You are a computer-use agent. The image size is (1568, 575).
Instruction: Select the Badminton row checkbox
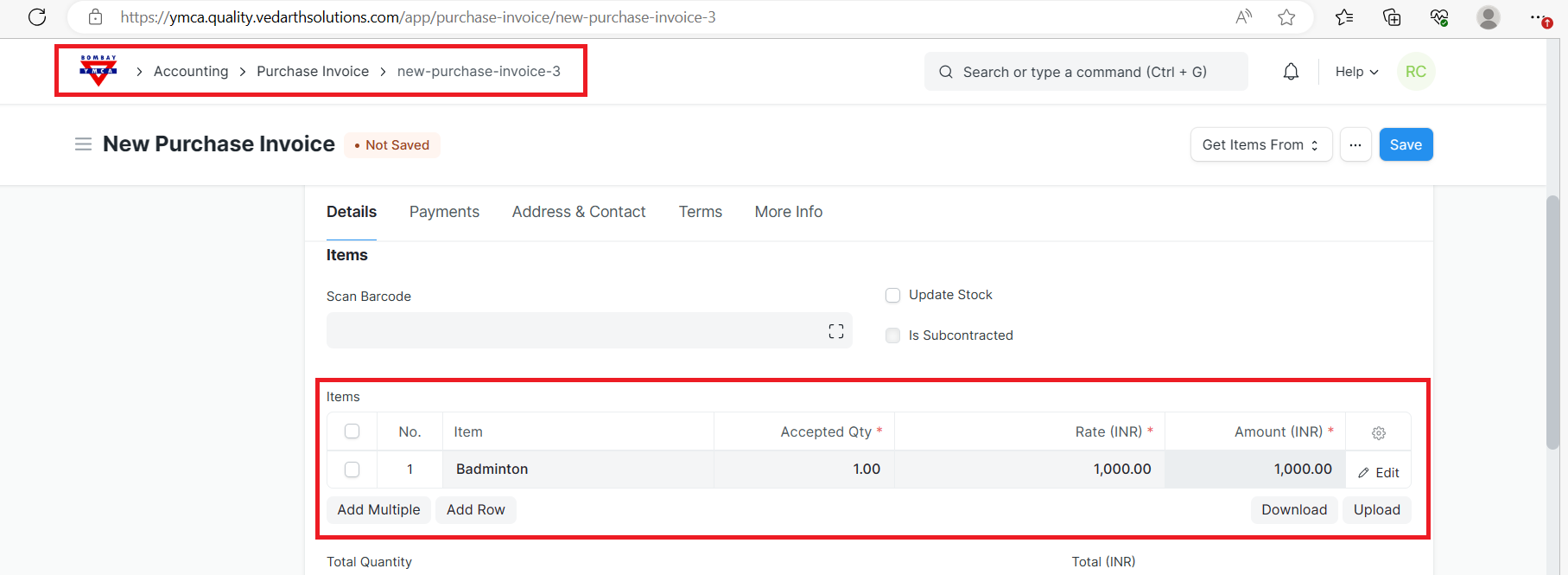pos(352,470)
